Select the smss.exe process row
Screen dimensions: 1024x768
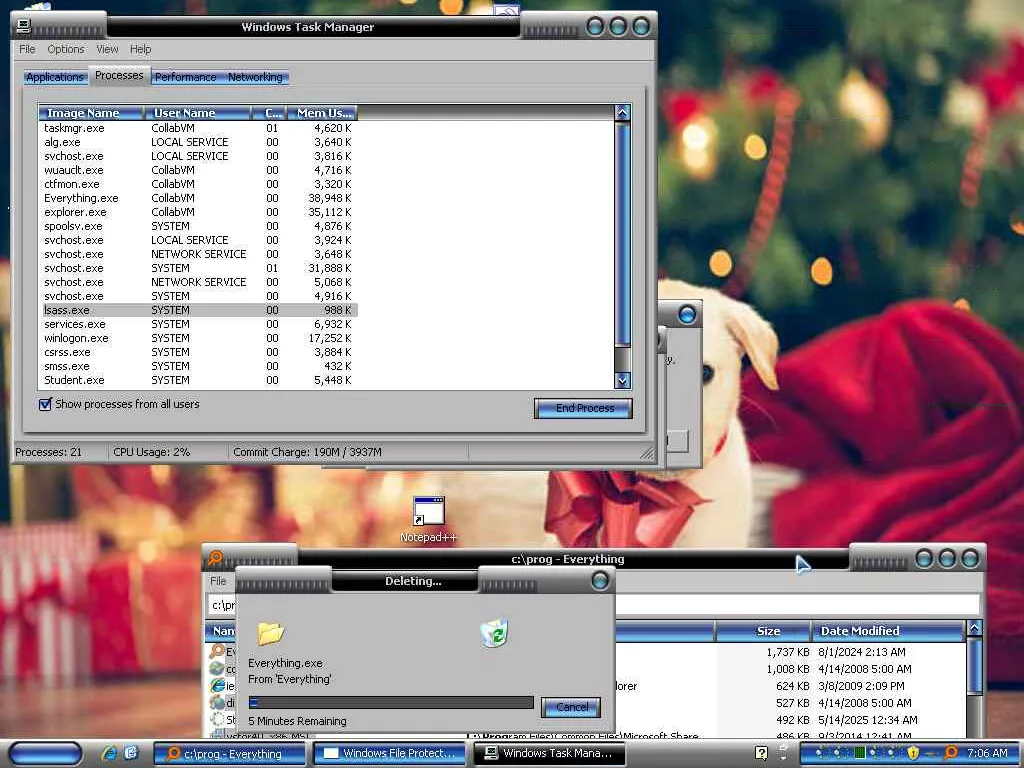(198, 366)
